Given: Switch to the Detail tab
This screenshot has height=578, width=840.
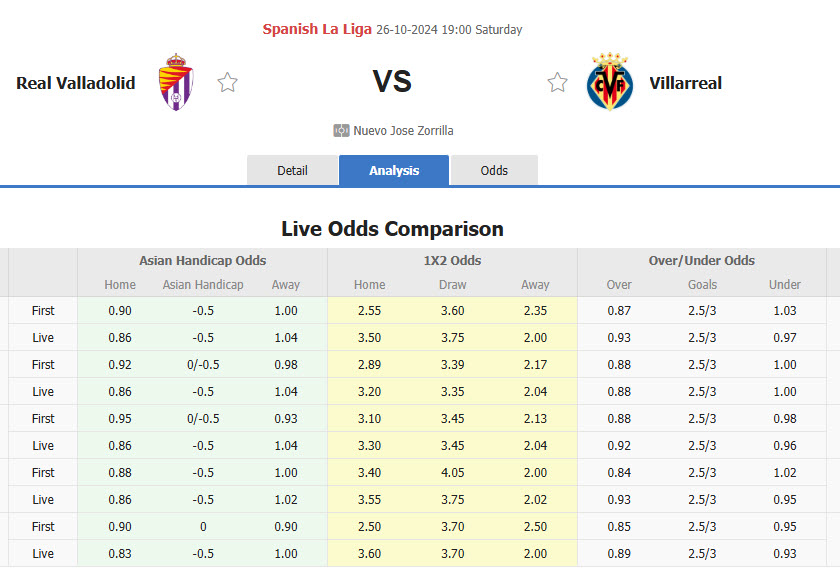Looking at the screenshot, I should [292, 170].
